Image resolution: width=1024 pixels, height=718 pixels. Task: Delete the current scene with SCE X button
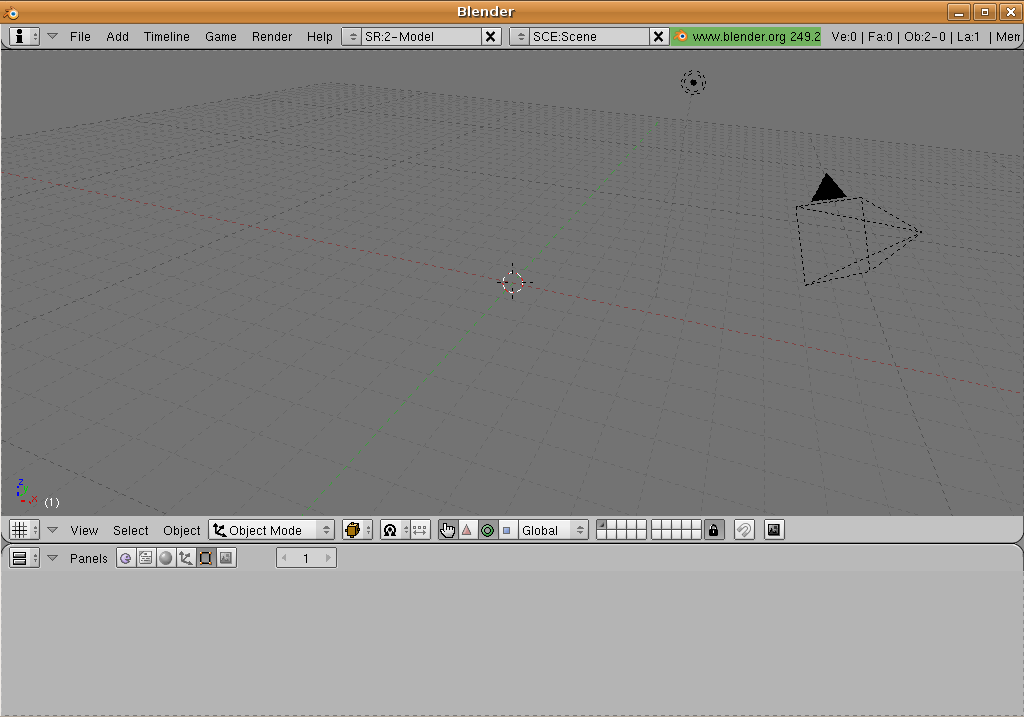coord(659,37)
